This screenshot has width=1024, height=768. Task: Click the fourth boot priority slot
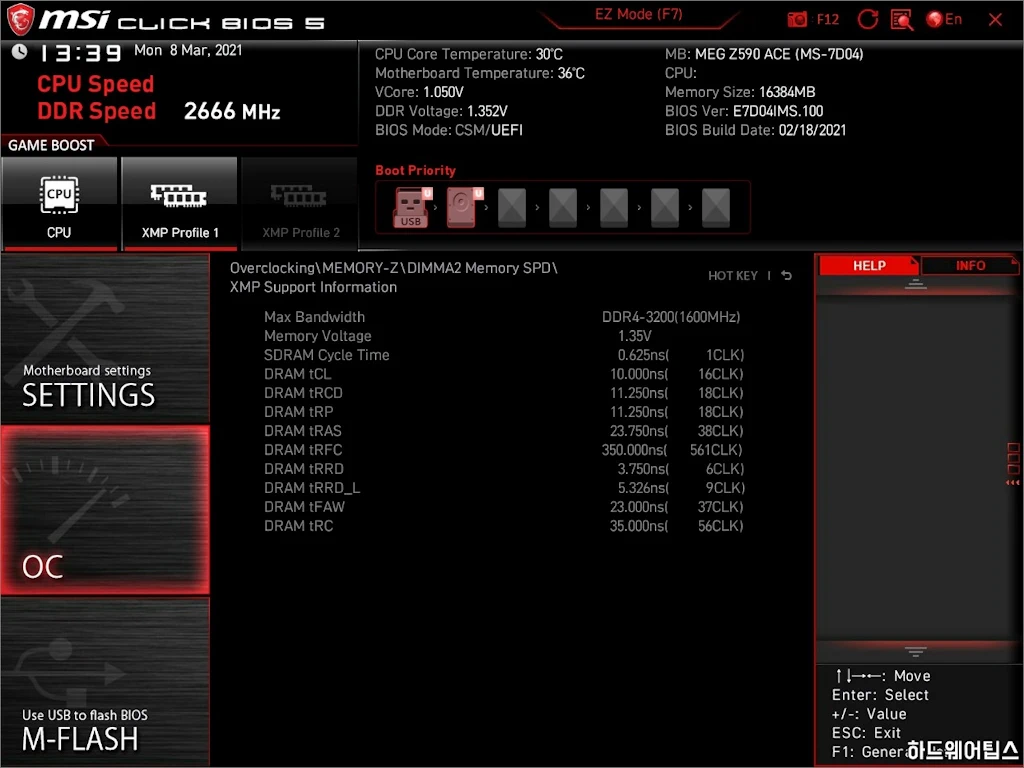pos(563,207)
